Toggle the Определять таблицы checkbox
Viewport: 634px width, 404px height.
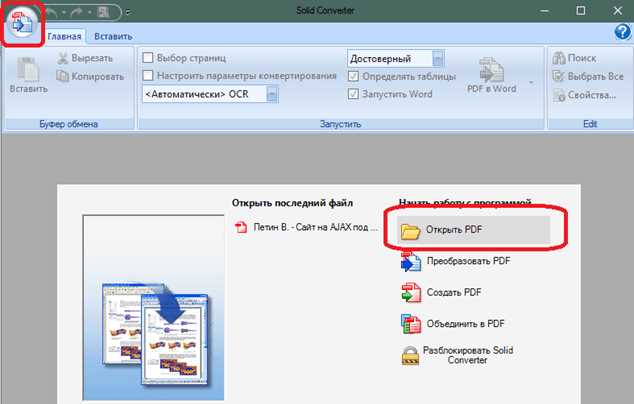point(353,76)
